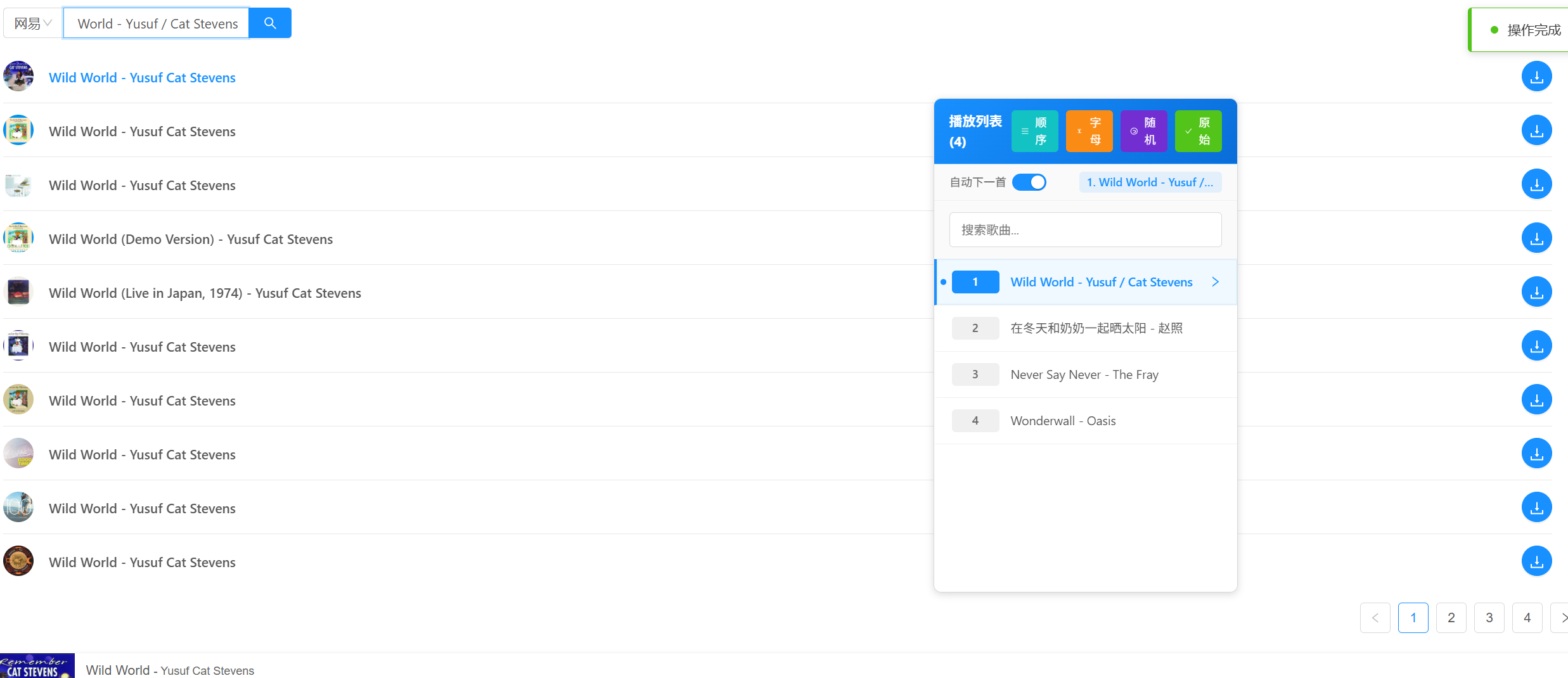Go to results page 3

(1489, 618)
